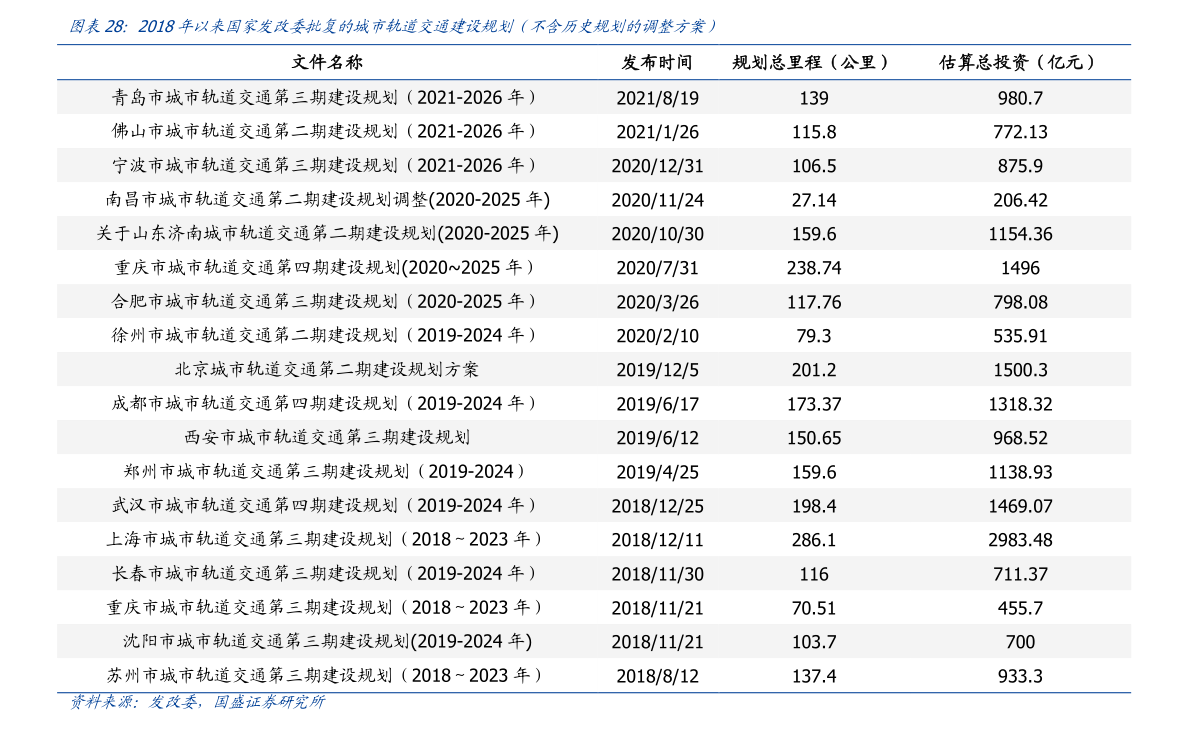
Task: Select the 西安市 third-phase plan file name
Action: pyautogui.click(x=327, y=438)
